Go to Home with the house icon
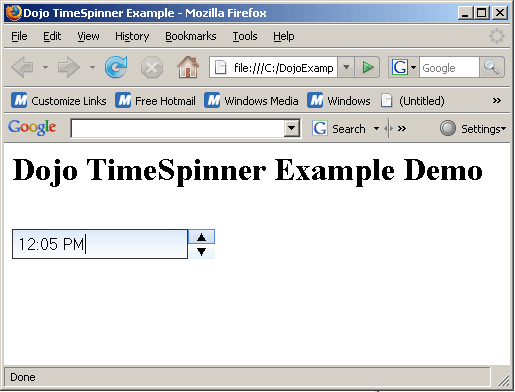The height and width of the screenshot is (392, 515). click(x=188, y=67)
